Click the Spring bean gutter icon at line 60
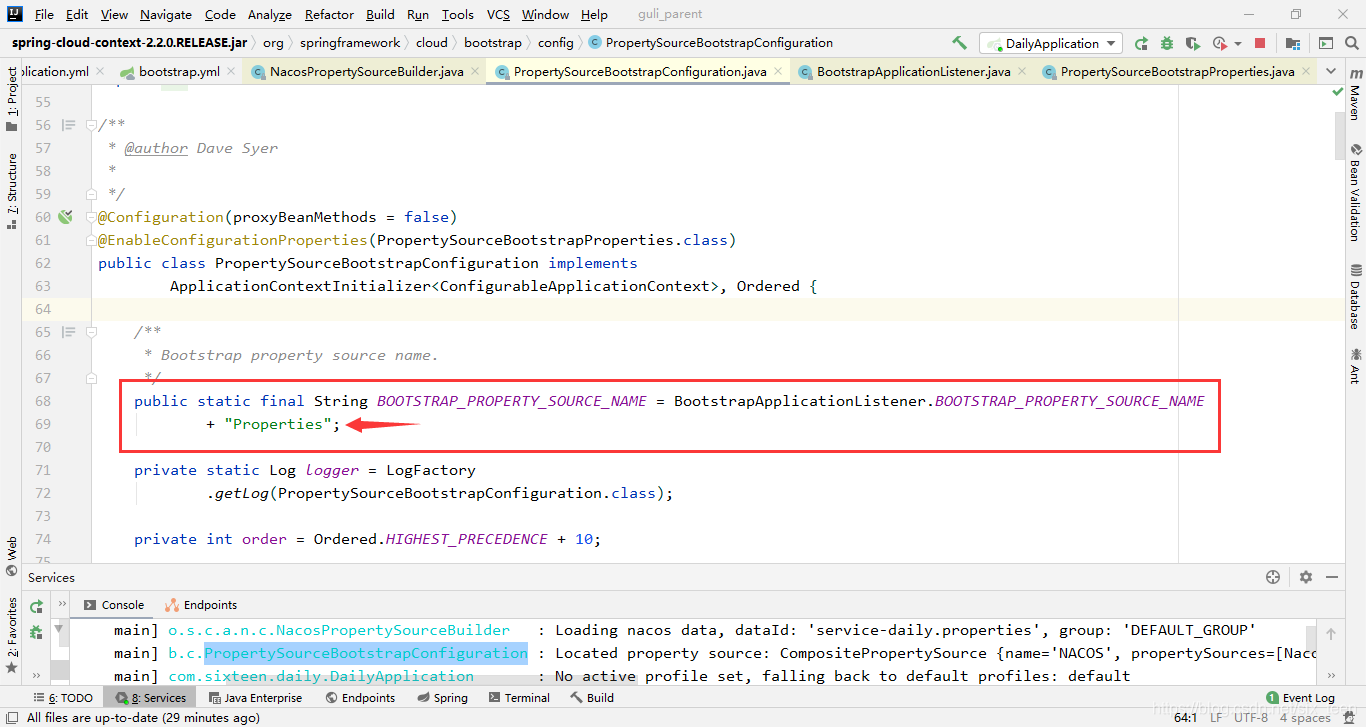 click(x=66, y=217)
